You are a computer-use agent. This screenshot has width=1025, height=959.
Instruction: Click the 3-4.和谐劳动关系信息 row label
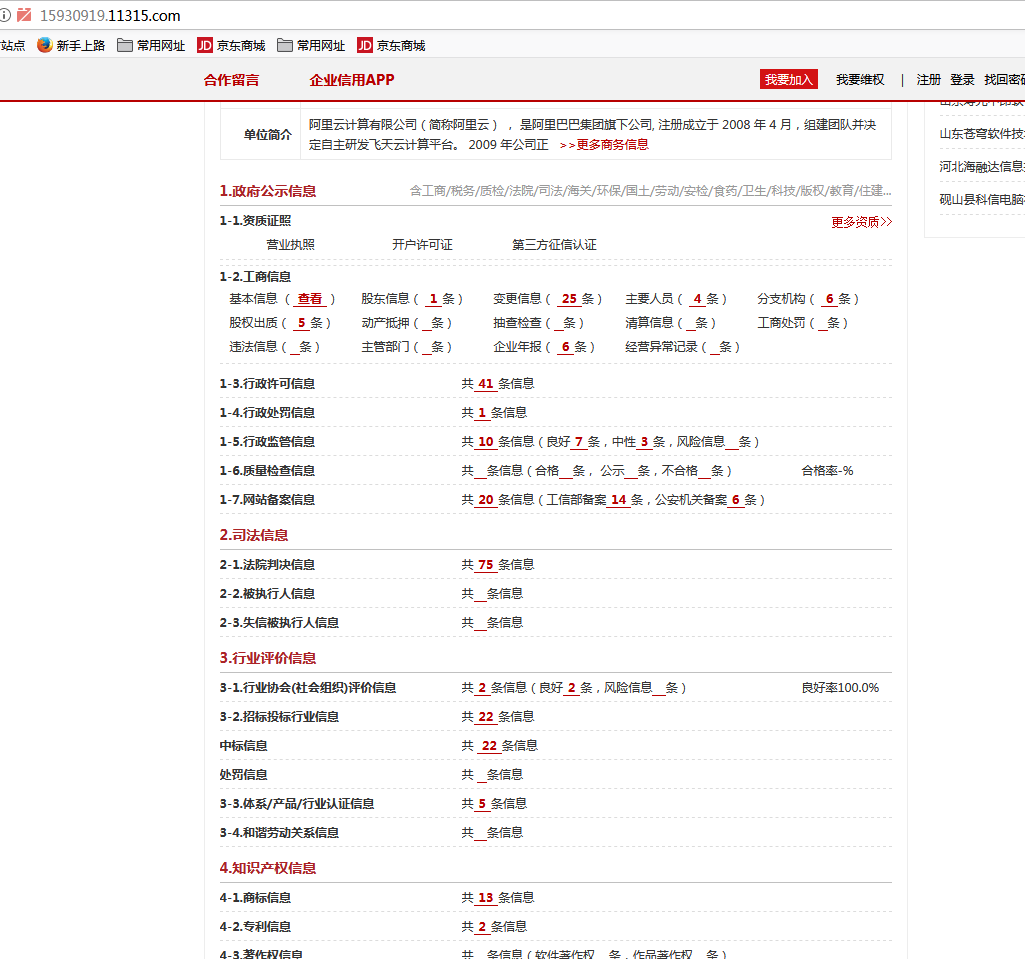pos(279,833)
